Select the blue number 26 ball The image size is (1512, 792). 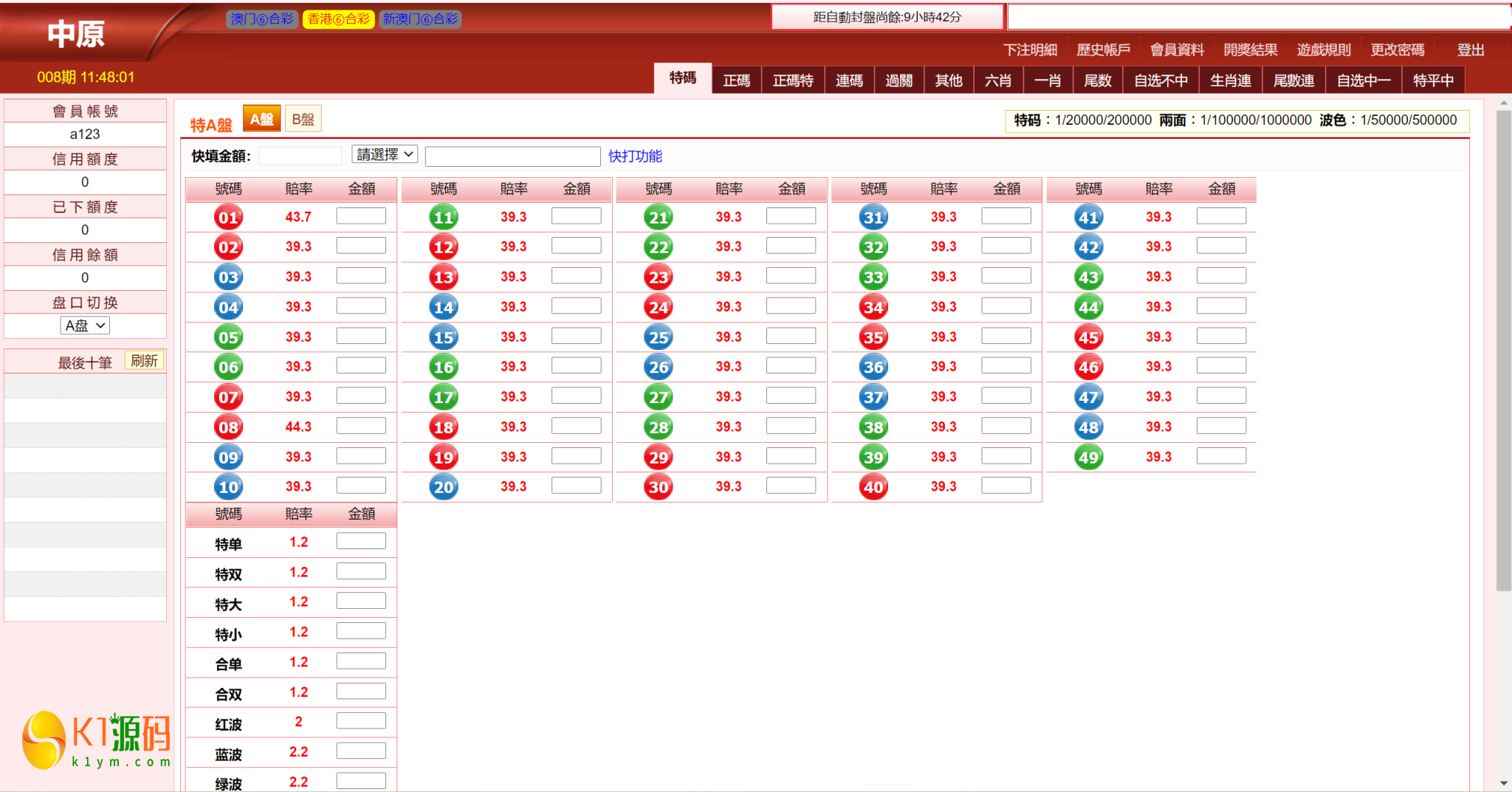click(658, 367)
